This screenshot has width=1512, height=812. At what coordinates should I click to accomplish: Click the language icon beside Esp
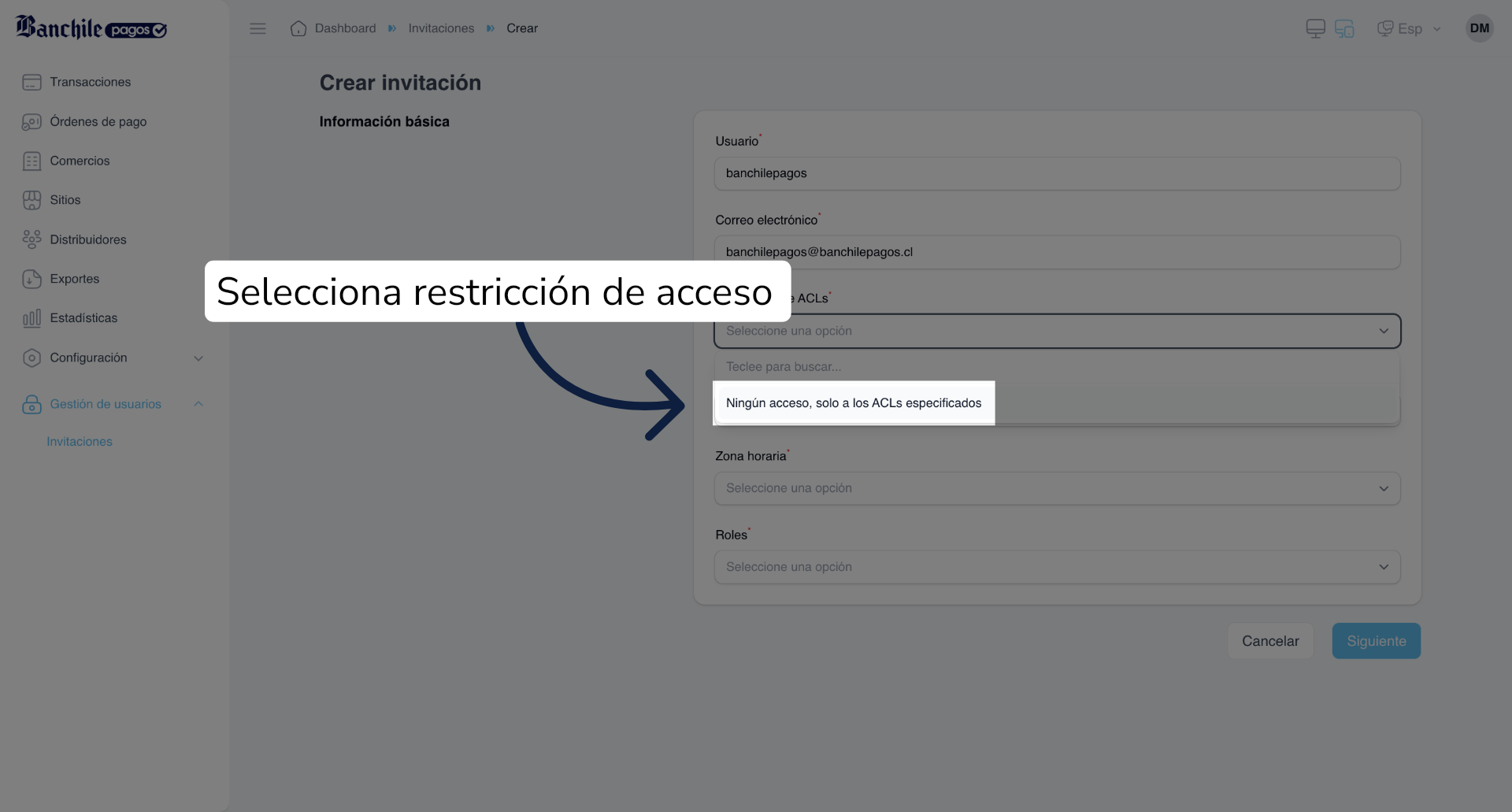(1385, 28)
